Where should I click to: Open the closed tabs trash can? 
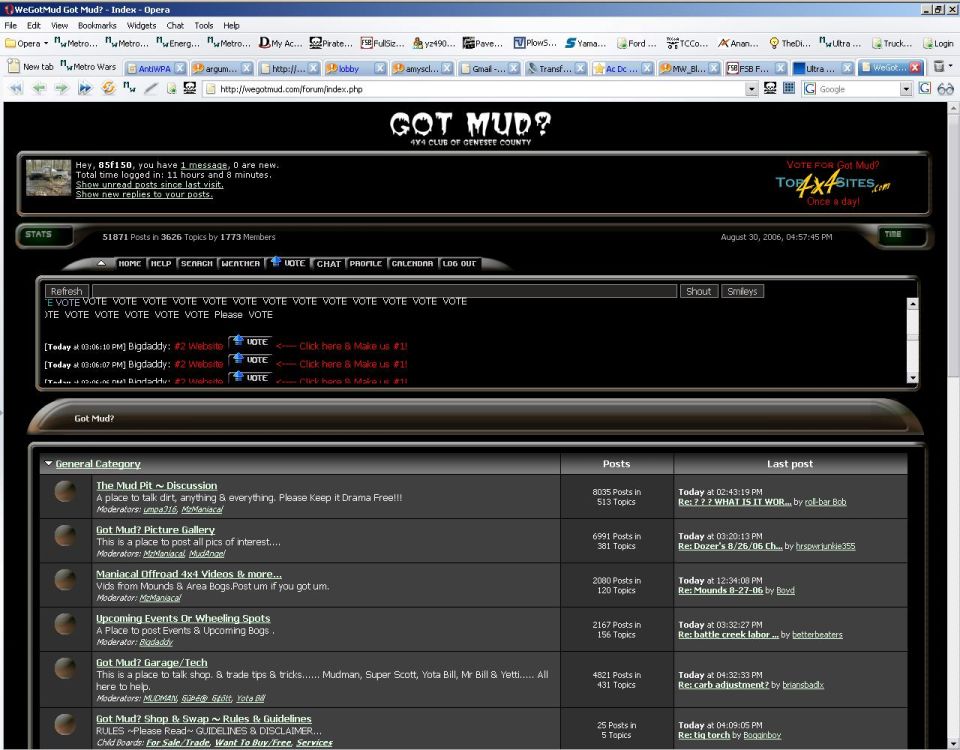click(x=939, y=67)
